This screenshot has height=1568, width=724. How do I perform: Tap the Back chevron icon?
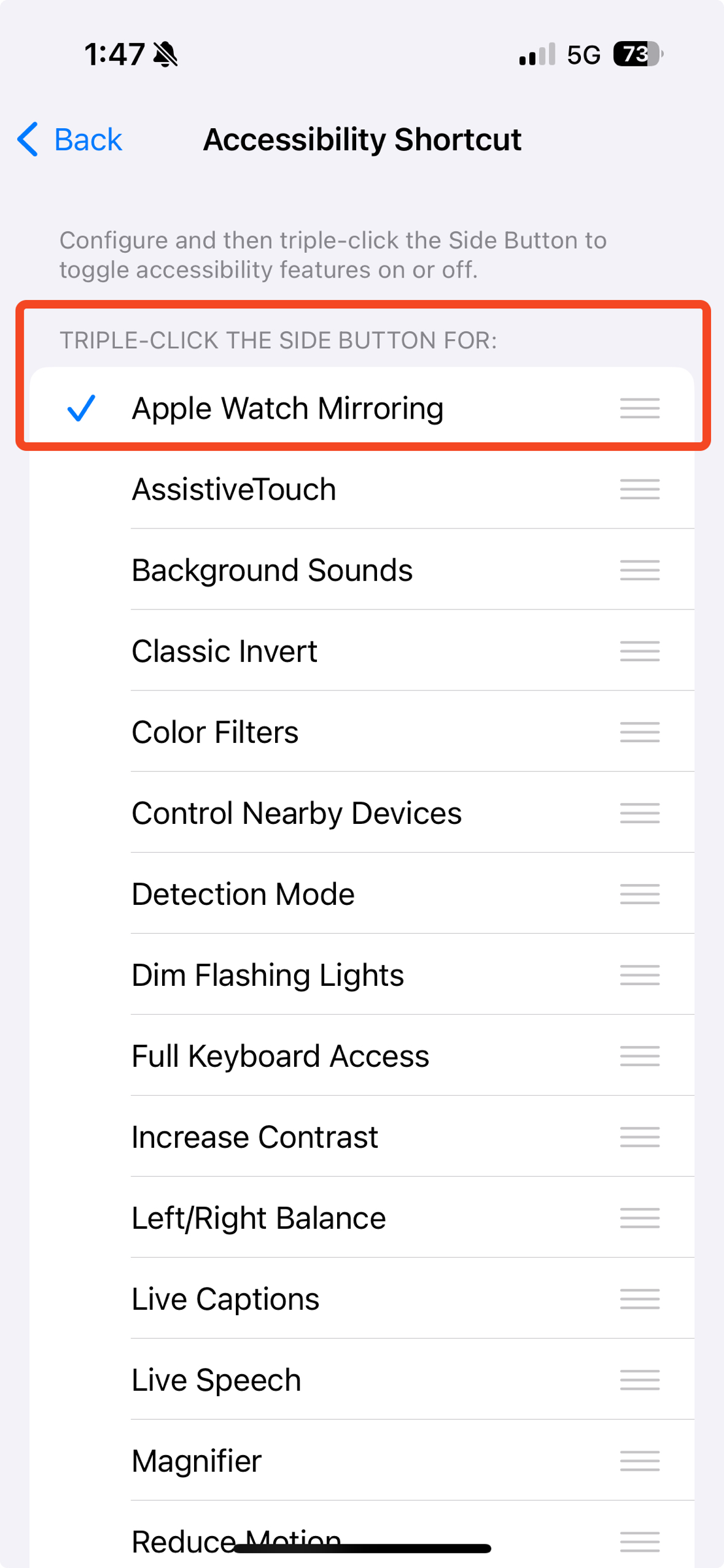(28, 139)
